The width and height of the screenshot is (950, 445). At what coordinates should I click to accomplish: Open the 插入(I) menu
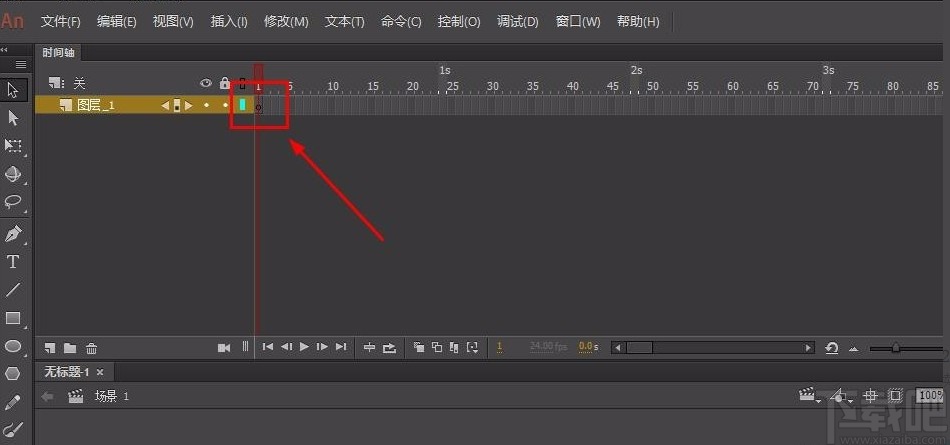pyautogui.click(x=229, y=22)
